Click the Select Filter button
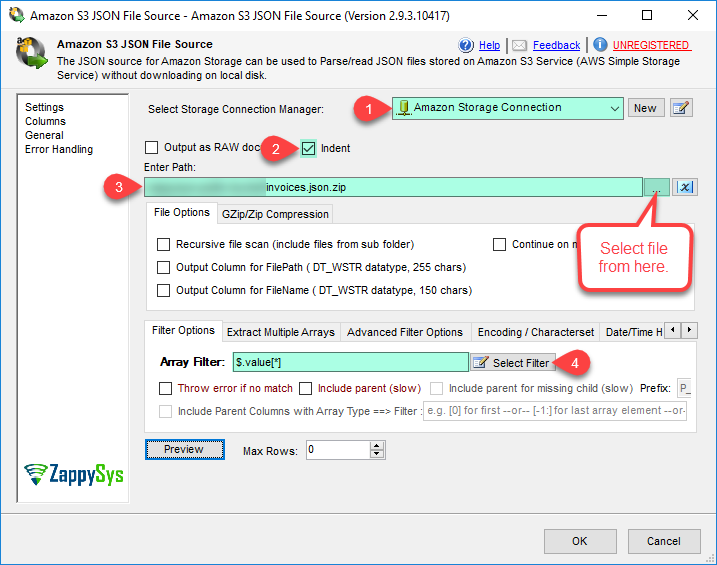Image resolution: width=717 pixels, height=565 pixels. (x=513, y=363)
